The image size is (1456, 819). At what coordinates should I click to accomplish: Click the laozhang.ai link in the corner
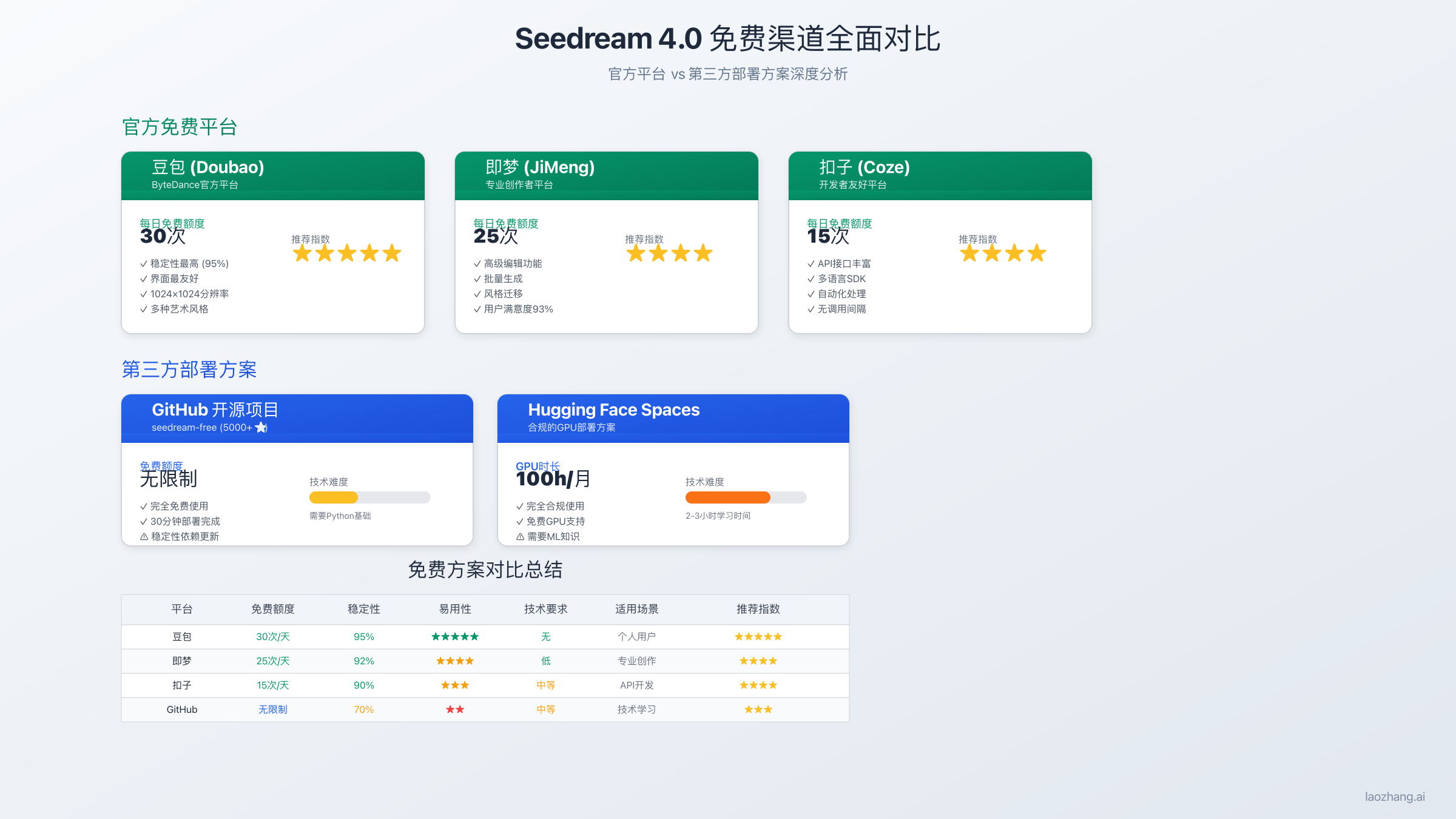click(1395, 797)
